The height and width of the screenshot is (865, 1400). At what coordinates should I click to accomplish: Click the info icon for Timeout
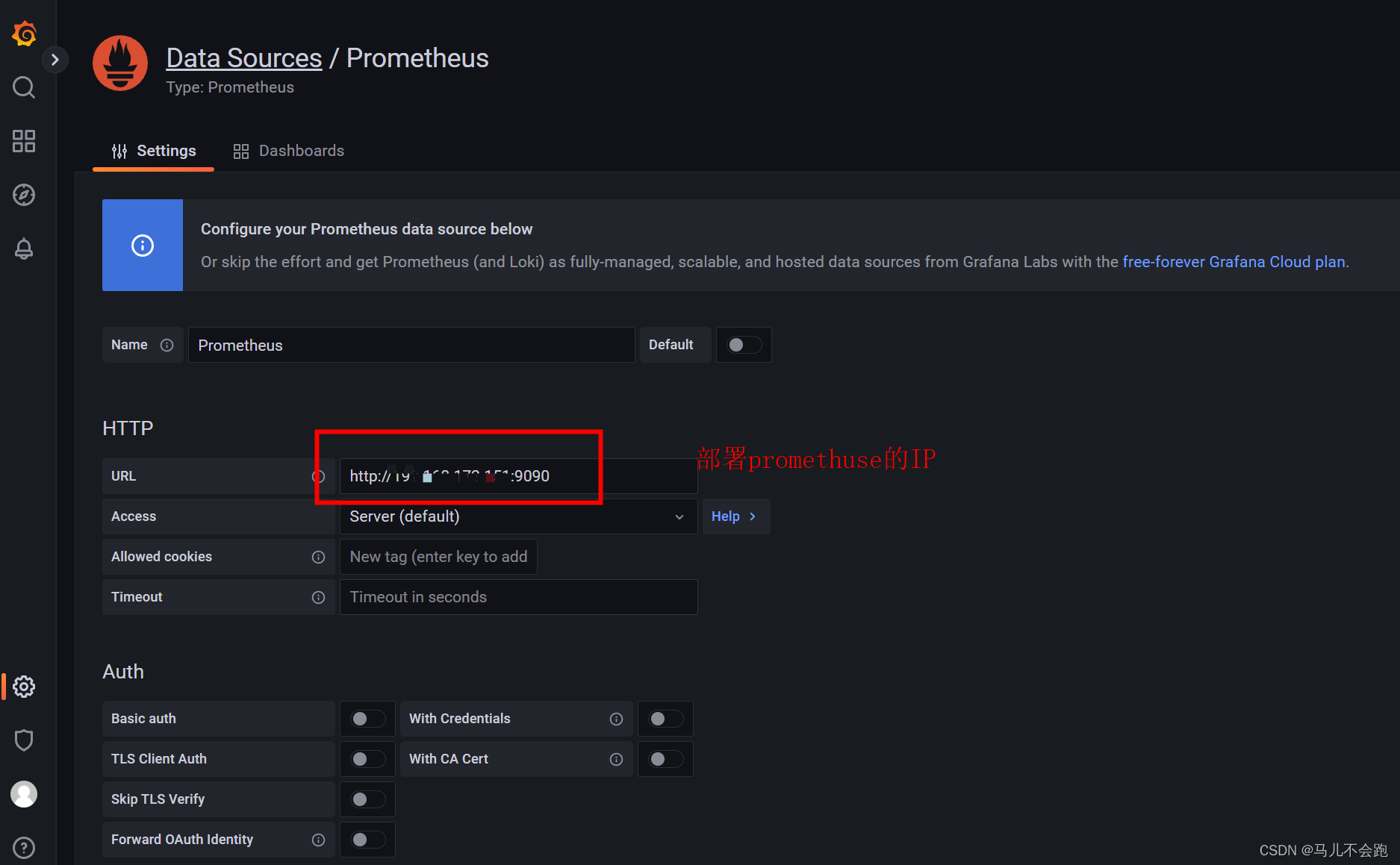tap(319, 597)
